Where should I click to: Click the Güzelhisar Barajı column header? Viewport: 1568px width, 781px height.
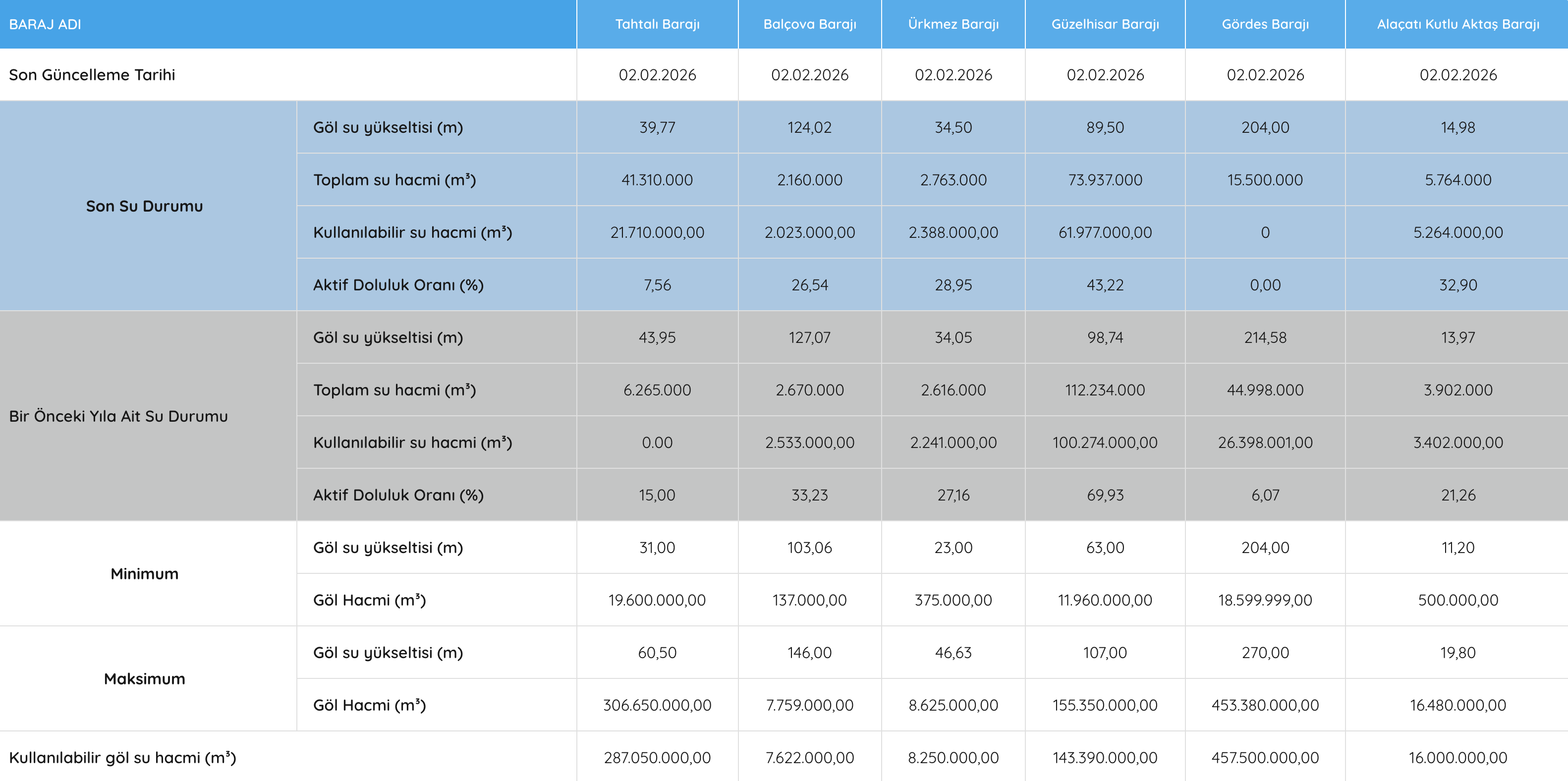pos(1105,24)
